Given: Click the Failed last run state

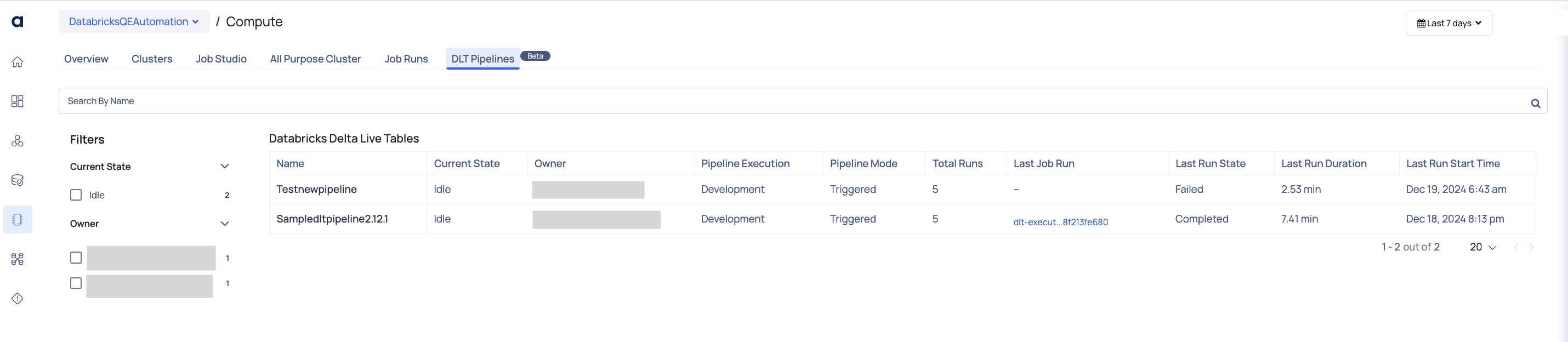Looking at the screenshot, I should [x=1189, y=189].
